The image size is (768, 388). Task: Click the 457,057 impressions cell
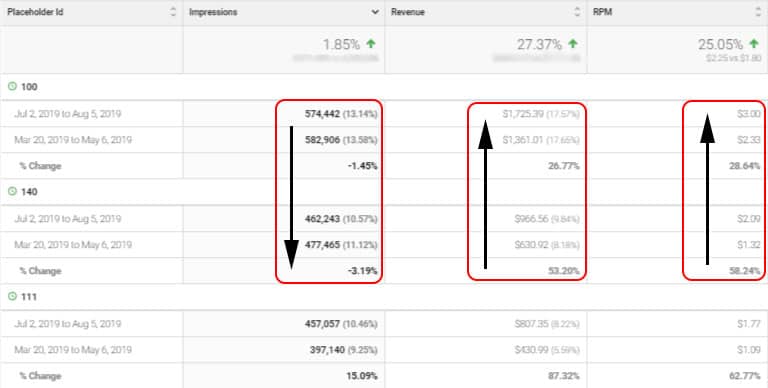click(x=284, y=324)
